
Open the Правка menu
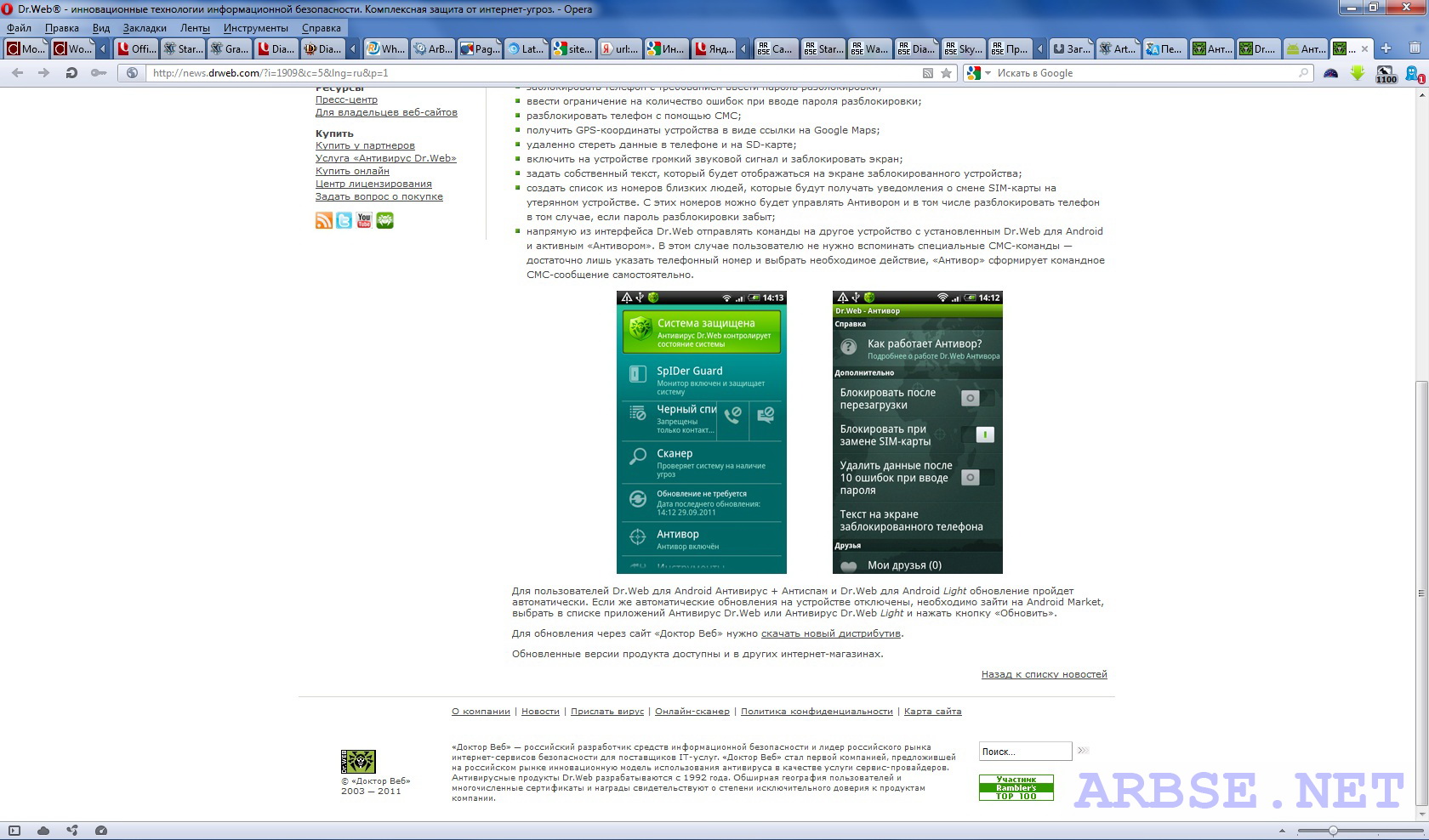click(62, 28)
